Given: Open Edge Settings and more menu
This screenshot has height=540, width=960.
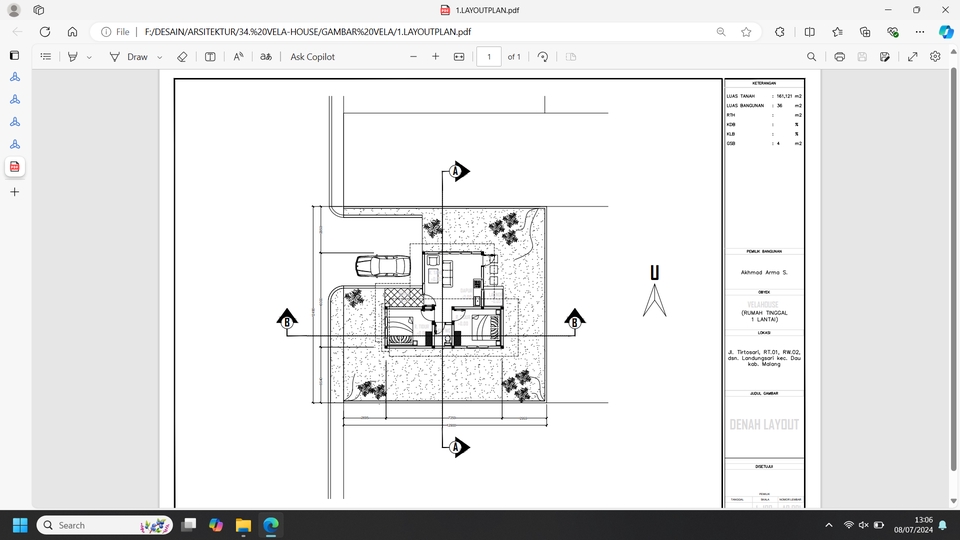Looking at the screenshot, I should [920, 32].
